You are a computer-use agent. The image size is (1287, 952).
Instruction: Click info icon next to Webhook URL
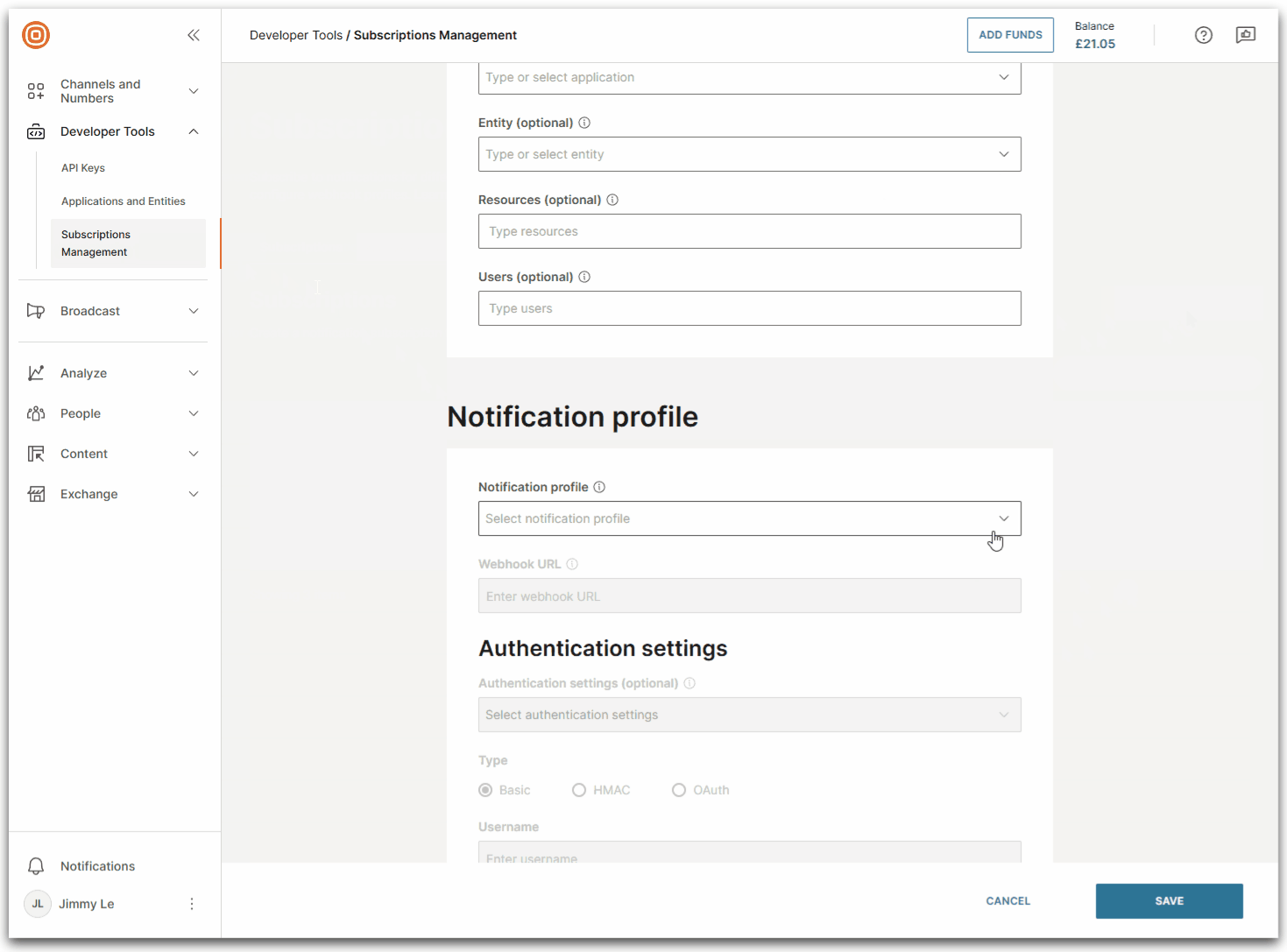(x=572, y=564)
